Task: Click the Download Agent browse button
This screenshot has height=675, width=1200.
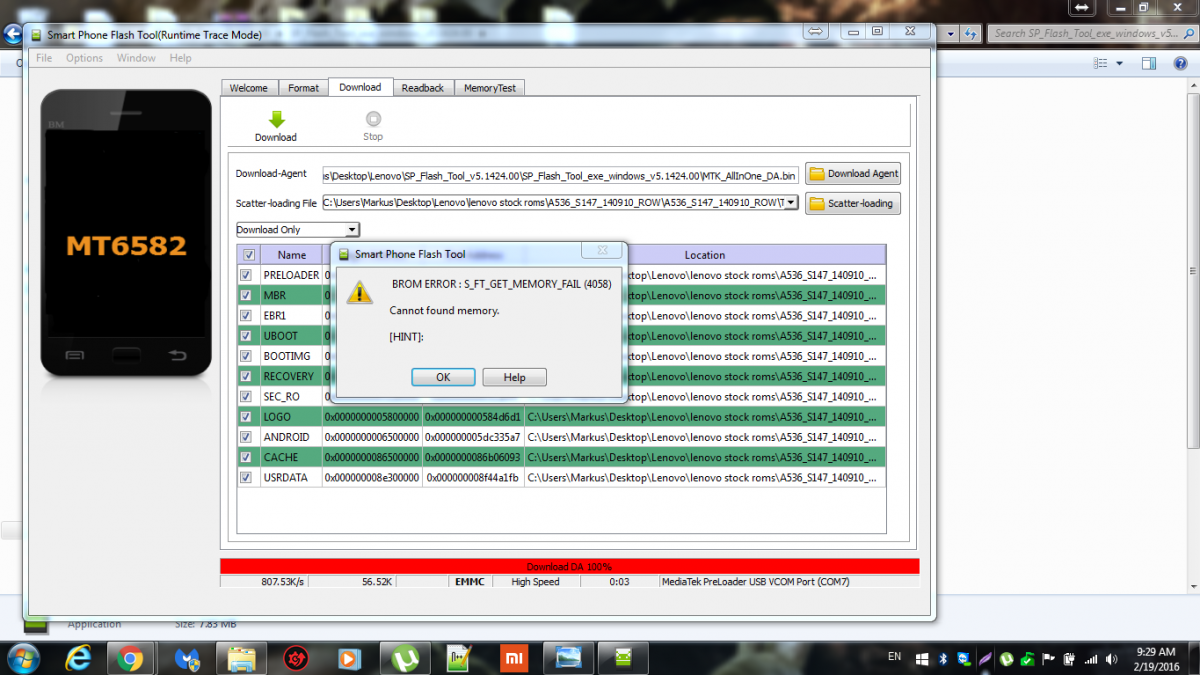Action: point(853,173)
